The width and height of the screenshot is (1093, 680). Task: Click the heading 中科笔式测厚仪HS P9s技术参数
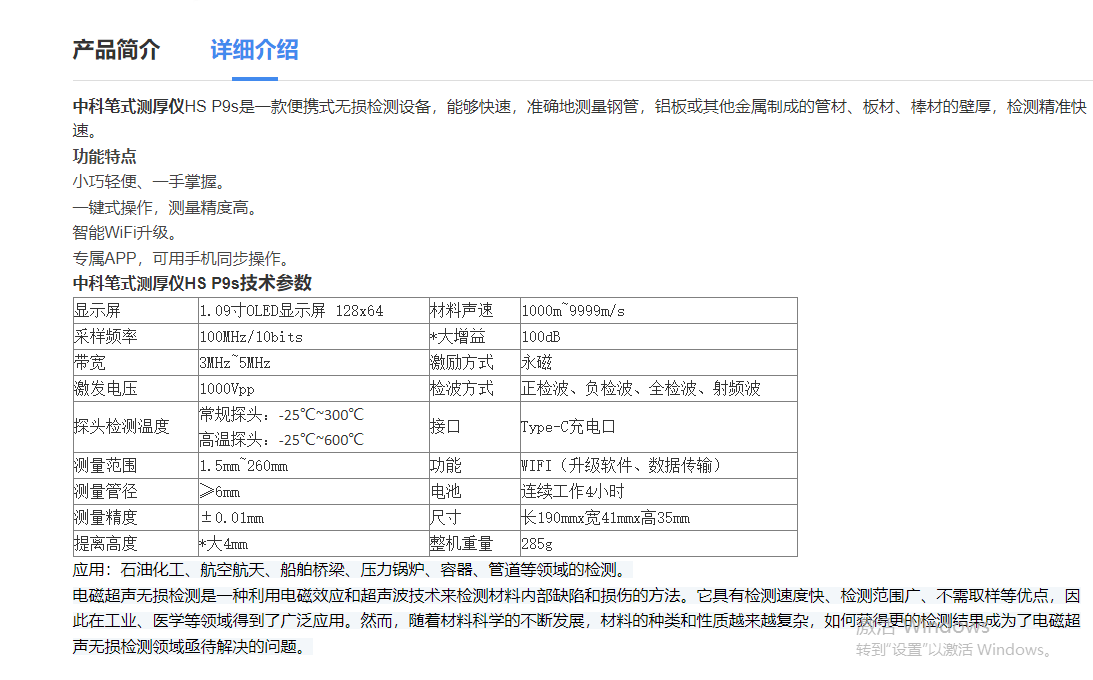click(192, 284)
